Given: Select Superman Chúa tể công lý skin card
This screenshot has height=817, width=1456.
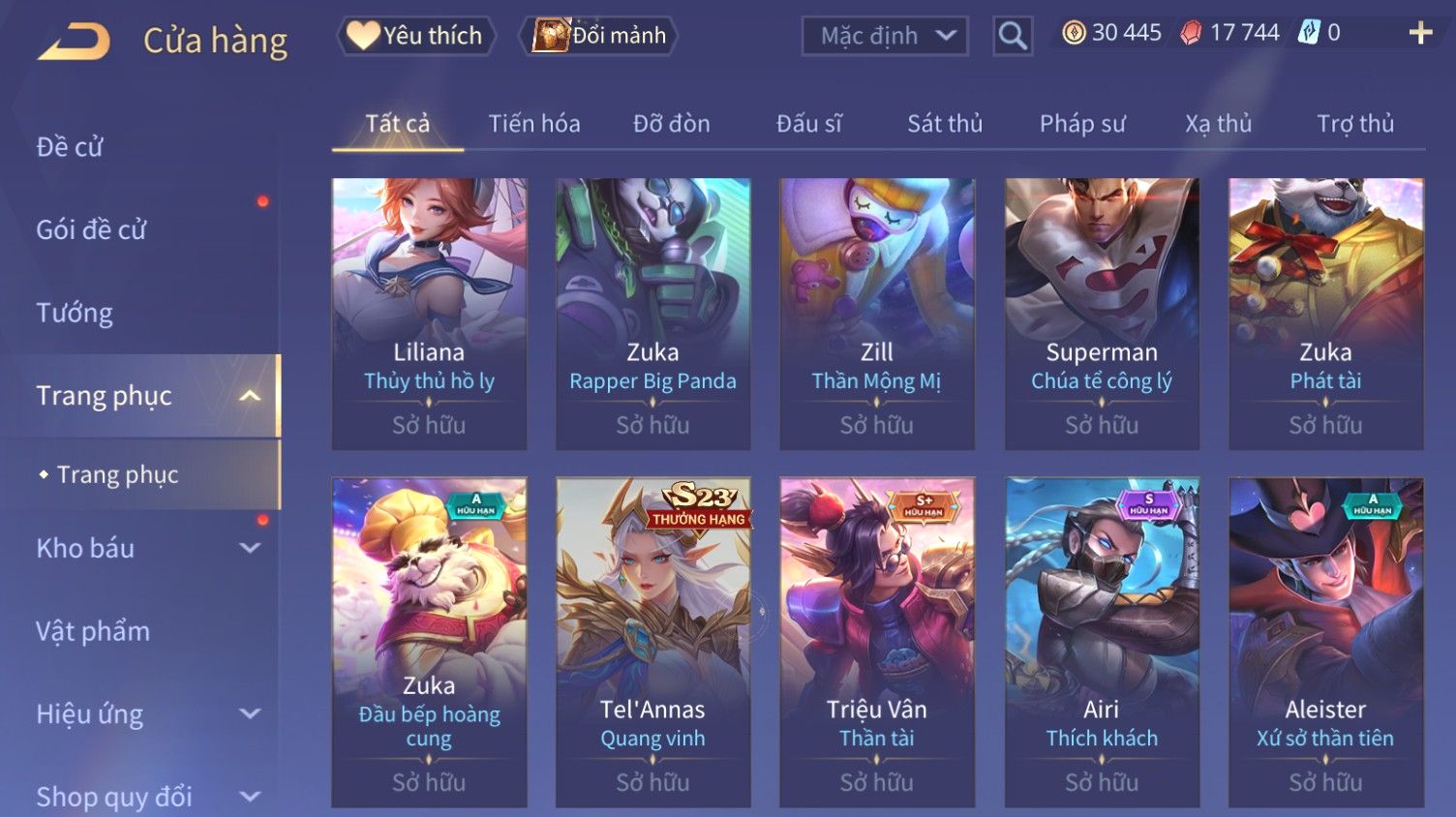Looking at the screenshot, I should (1102, 314).
